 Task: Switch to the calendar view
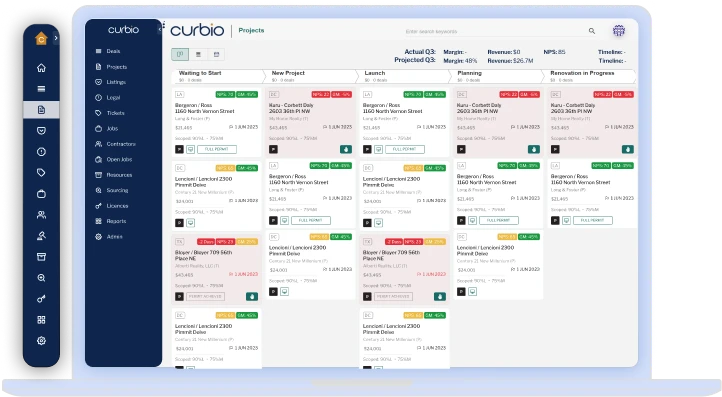click(x=216, y=54)
